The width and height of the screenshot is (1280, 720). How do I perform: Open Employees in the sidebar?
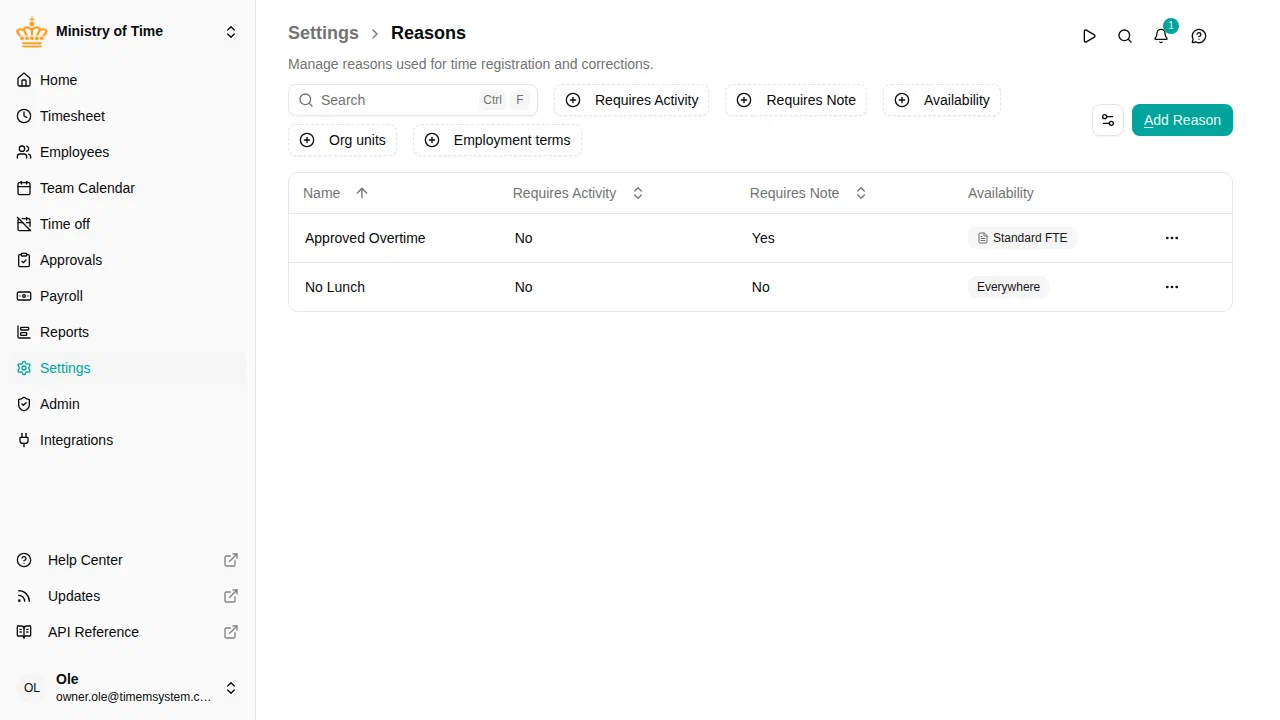pos(127,152)
